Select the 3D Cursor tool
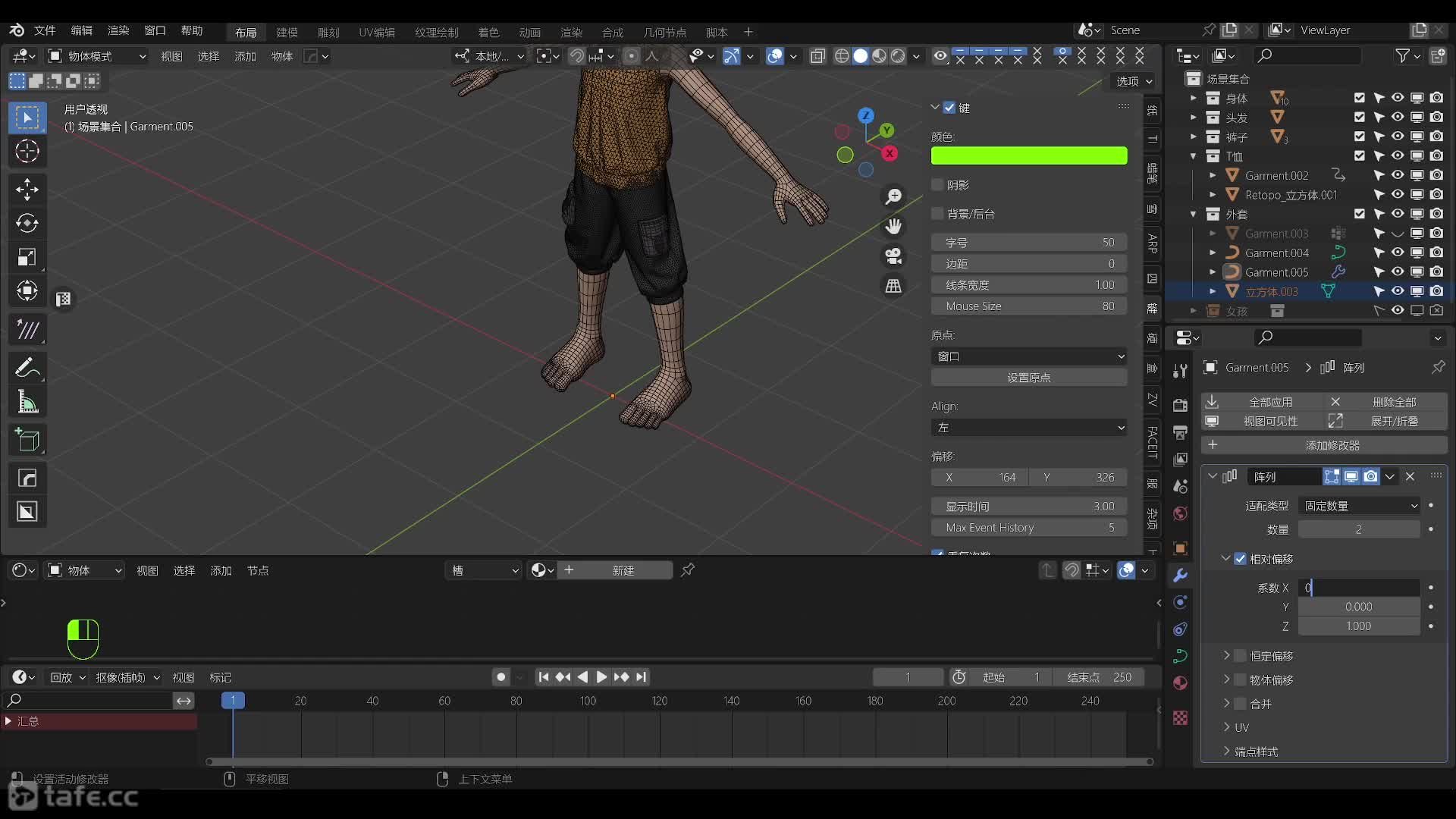Image resolution: width=1456 pixels, height=819 pixels. click(27, 152)
